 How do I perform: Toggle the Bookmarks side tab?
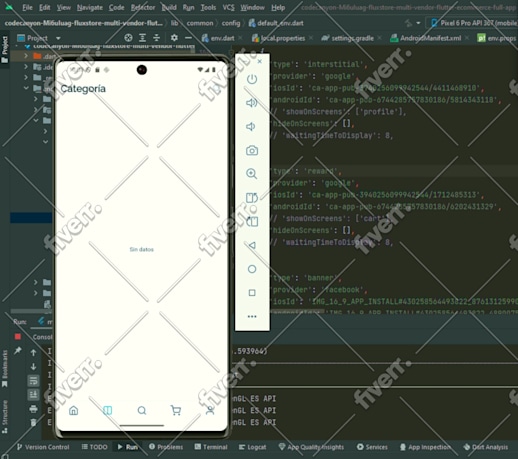5,368
